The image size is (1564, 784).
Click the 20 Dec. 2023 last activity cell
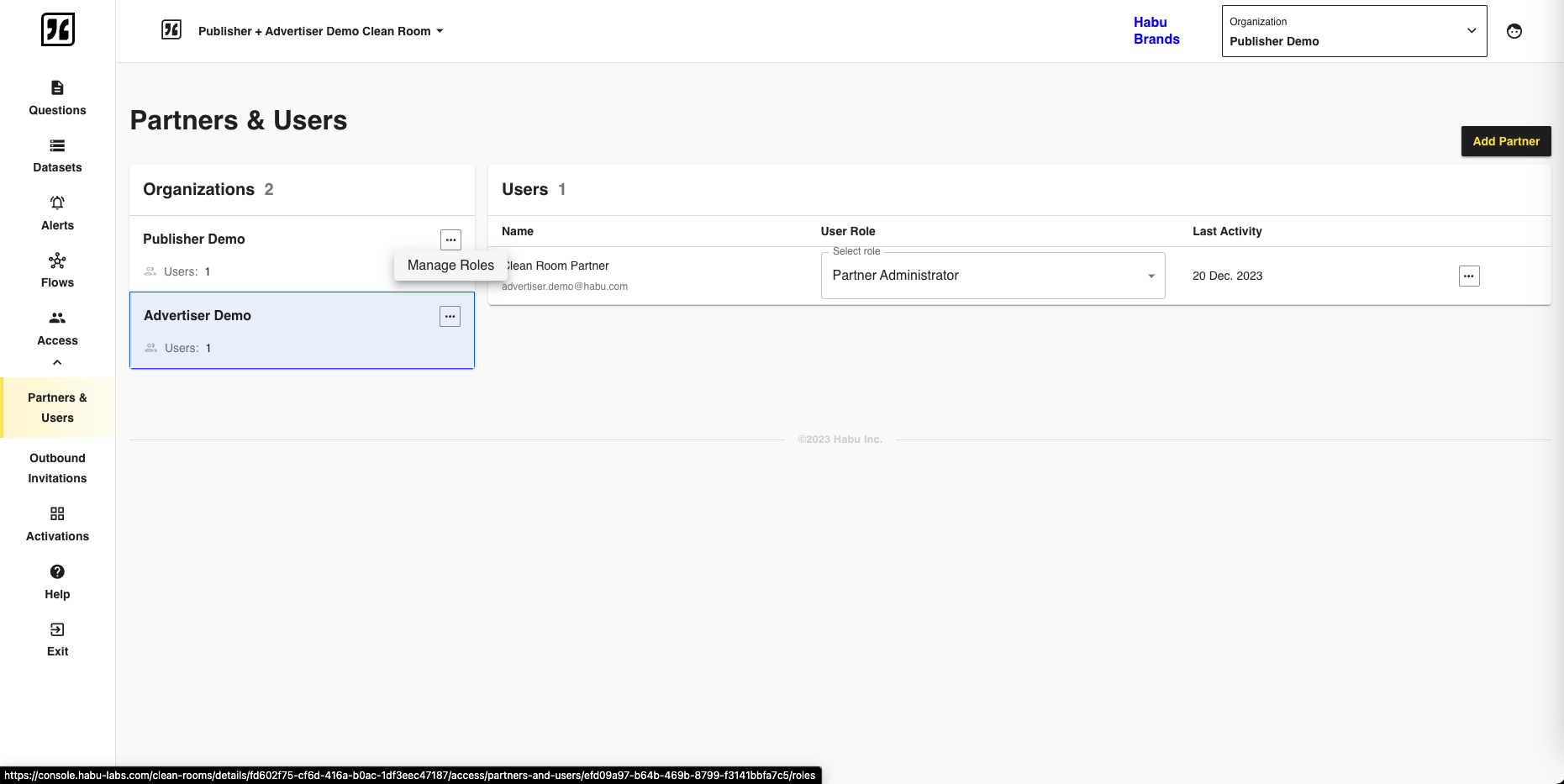coord(1227,276)
